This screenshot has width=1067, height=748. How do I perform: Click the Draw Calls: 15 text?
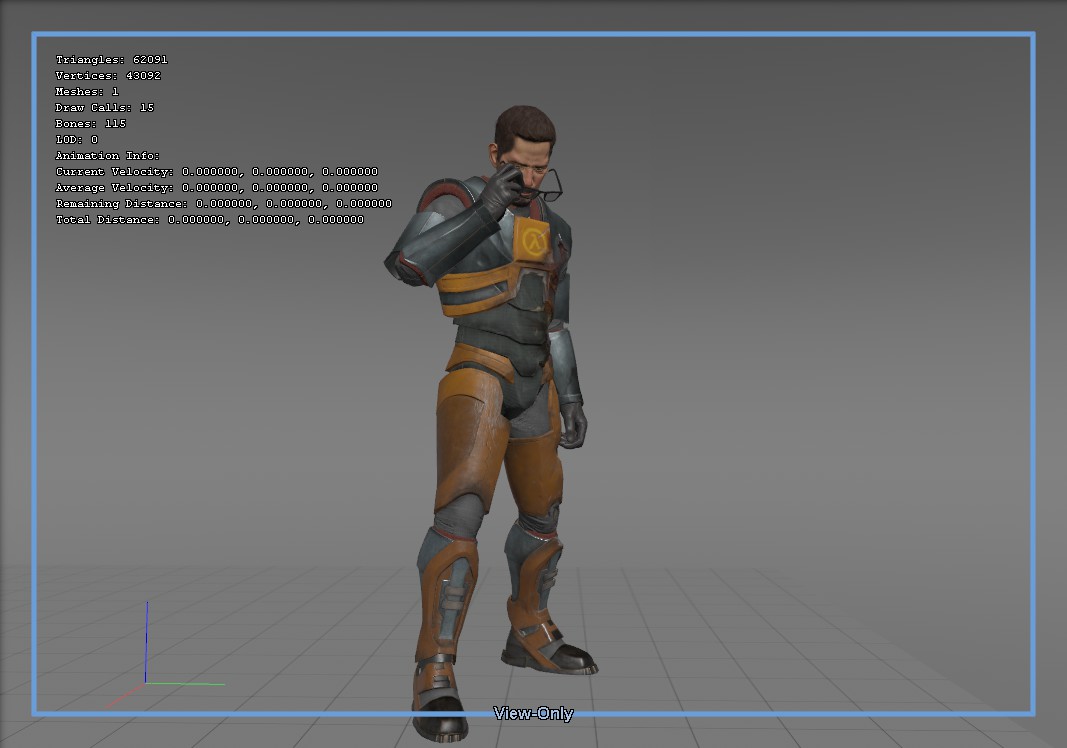105,108
